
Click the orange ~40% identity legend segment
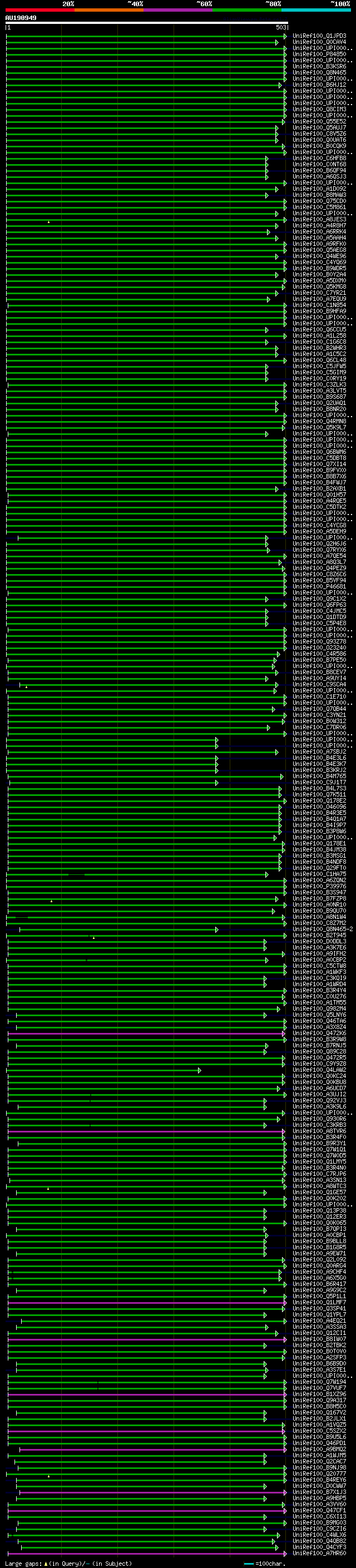point(109,10)
